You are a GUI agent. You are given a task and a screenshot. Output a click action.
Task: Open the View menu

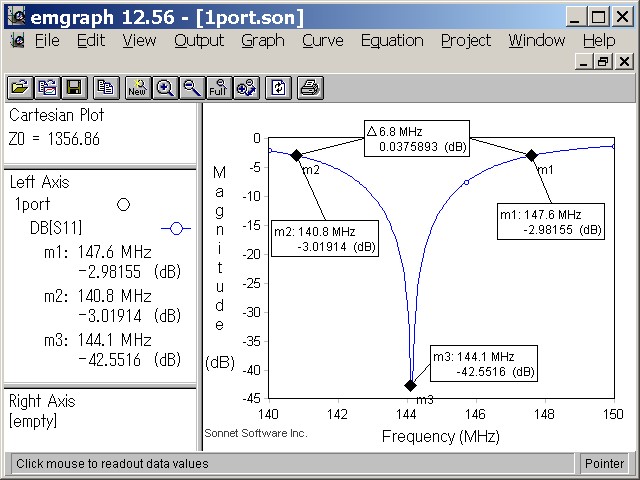(x=139, y=40)
